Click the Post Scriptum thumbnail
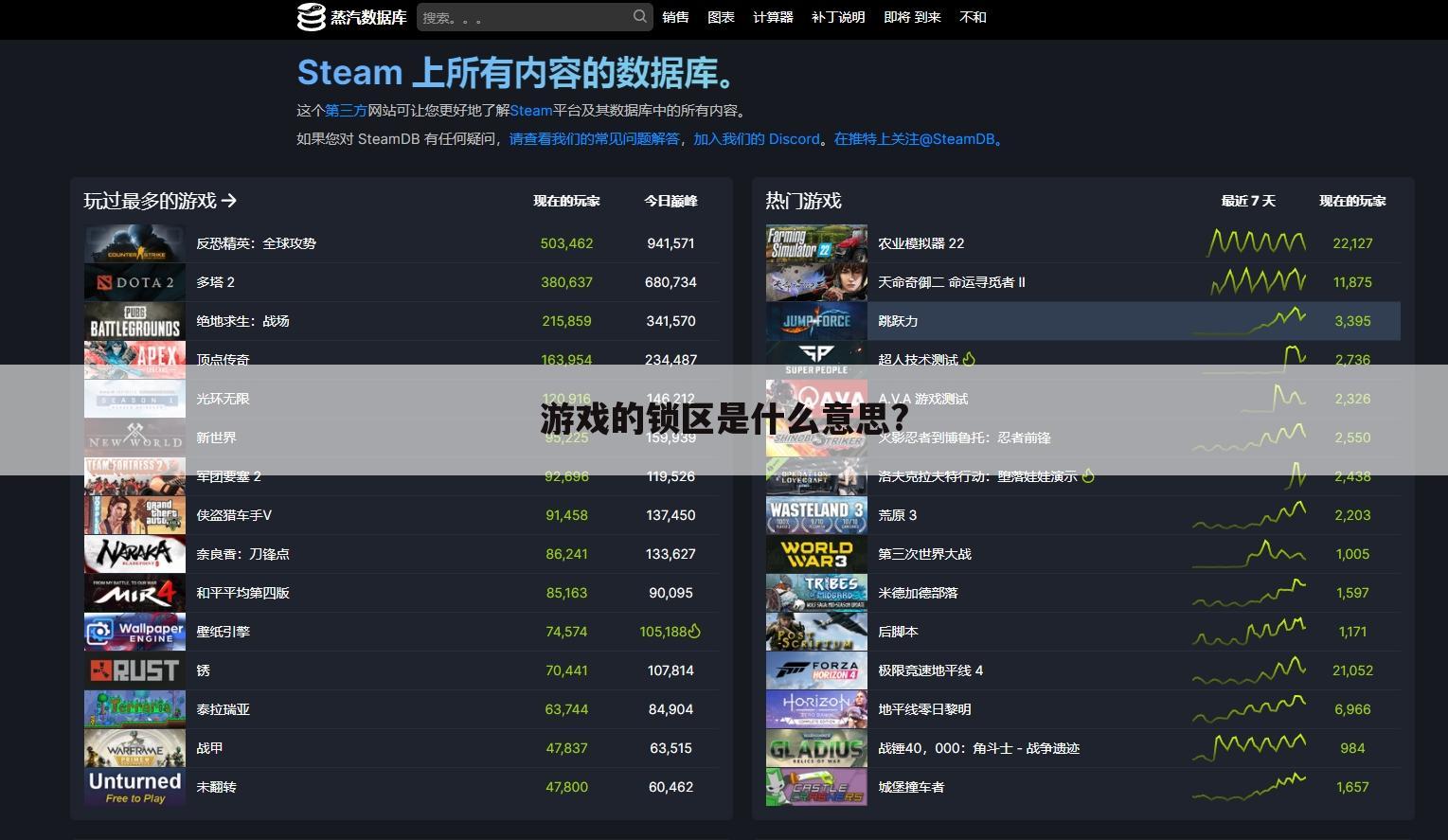Viewport: 1448px width, 840px height. click(816, 632)
